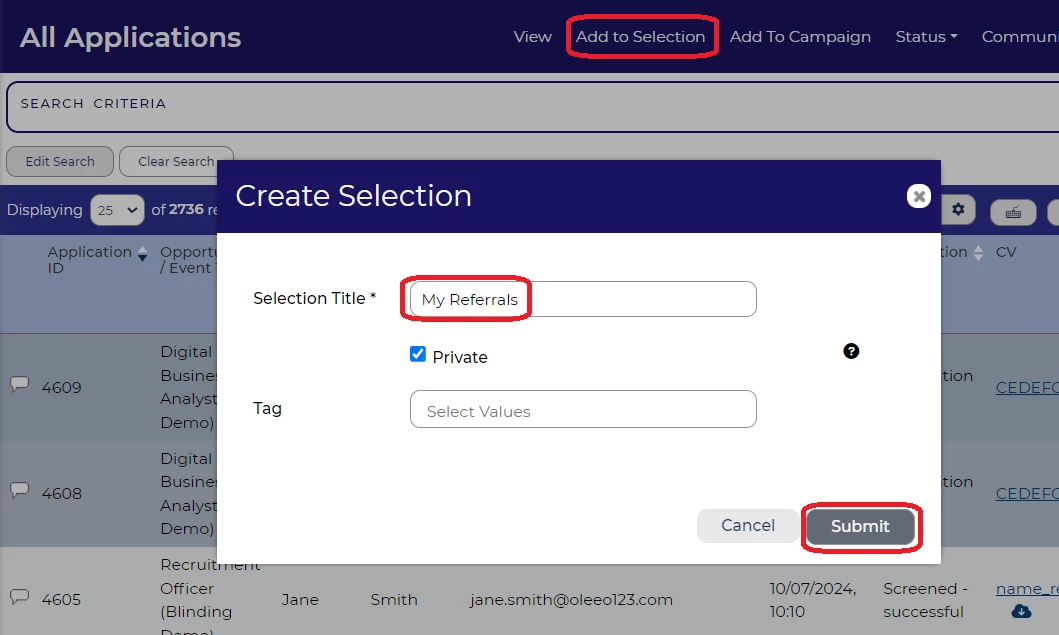Open comment icon for application 4605

pos(19,597)
